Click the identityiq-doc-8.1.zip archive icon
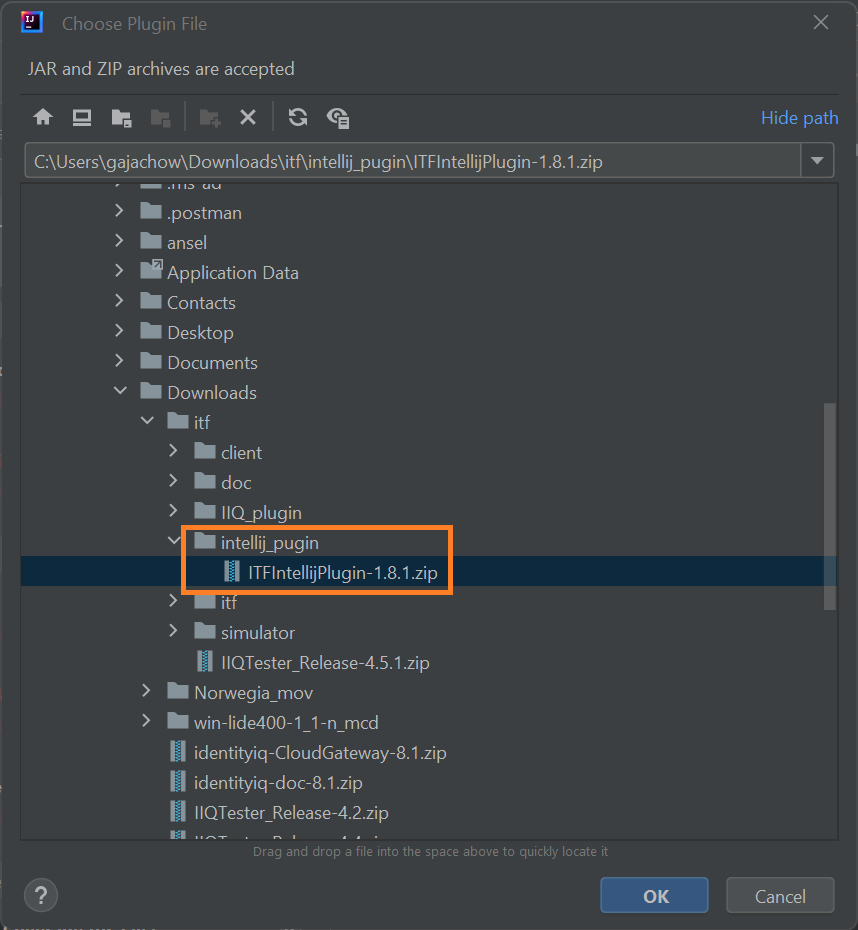858x930 pixels. pos(178,782)
